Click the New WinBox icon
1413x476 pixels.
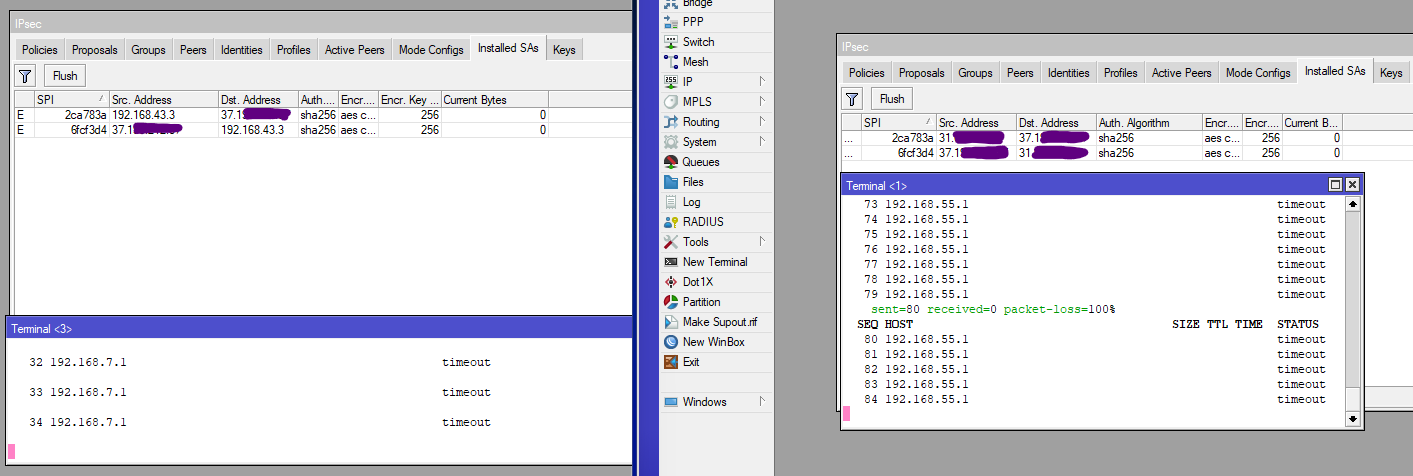coord(671,342)
